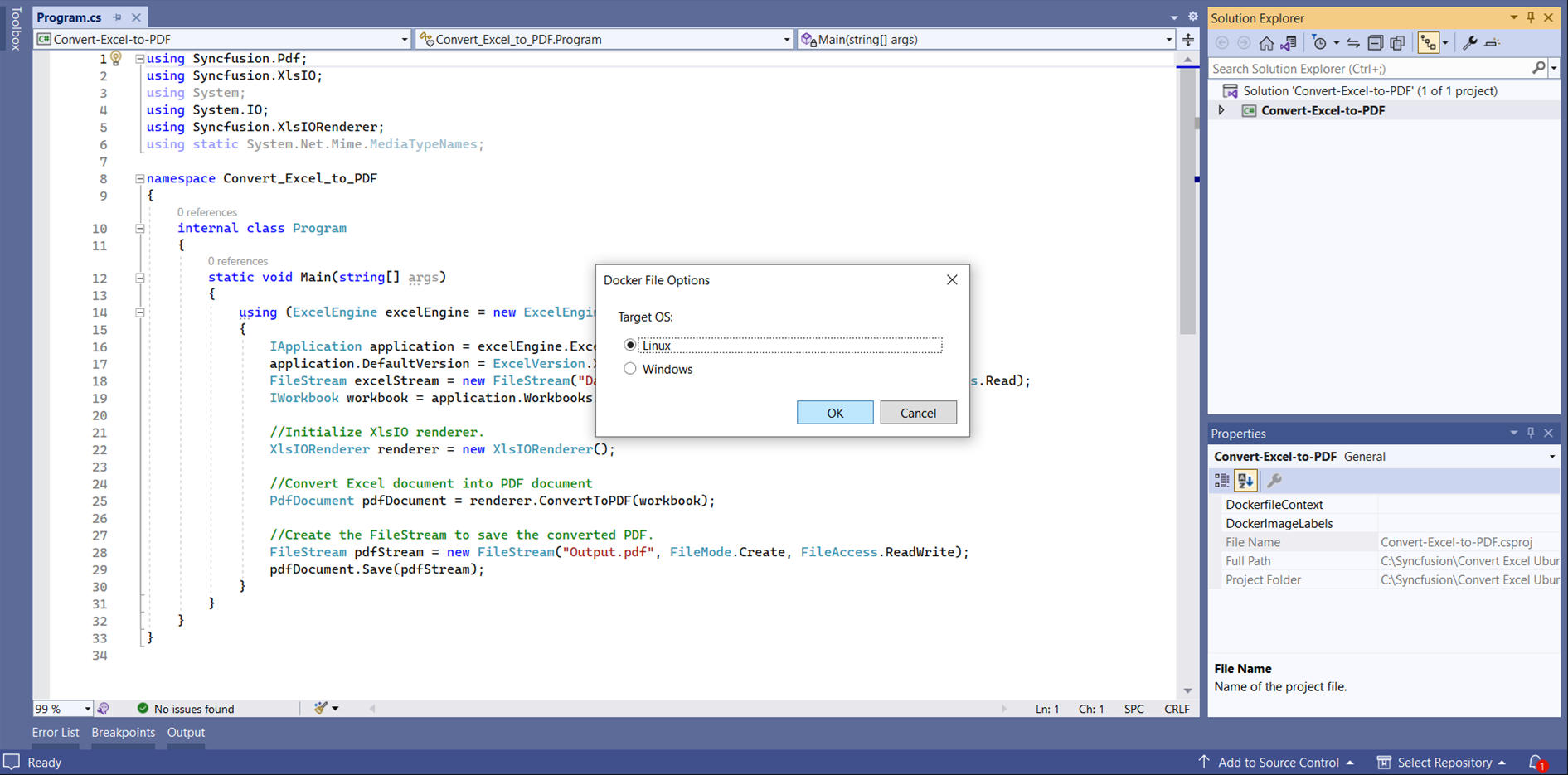Viewport: 1568px width, 775px height.
Task: Click the Solution Explorer Forward arrow
Action: 1244,43
